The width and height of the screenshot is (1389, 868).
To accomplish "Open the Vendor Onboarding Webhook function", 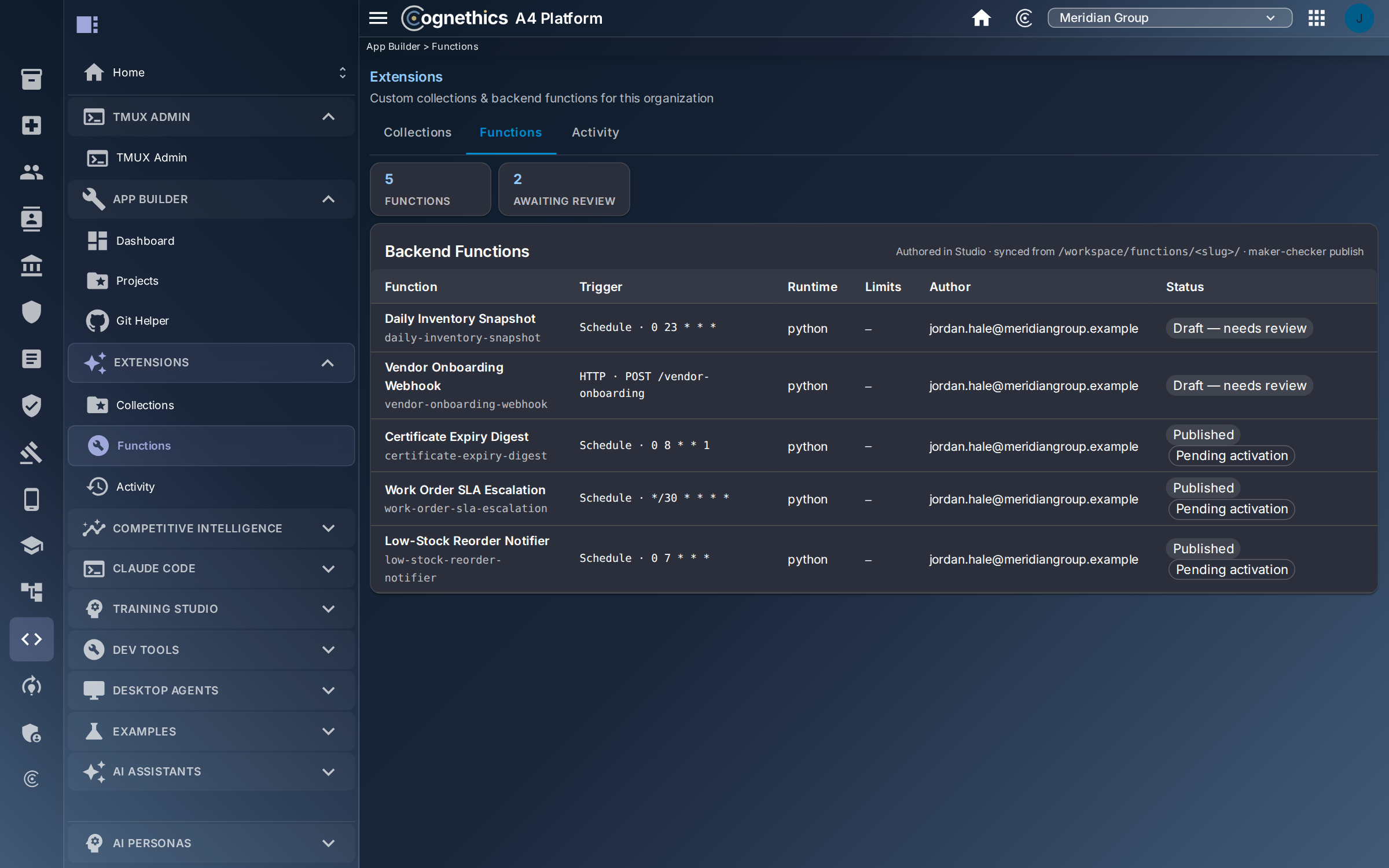I will click(444, 377).
